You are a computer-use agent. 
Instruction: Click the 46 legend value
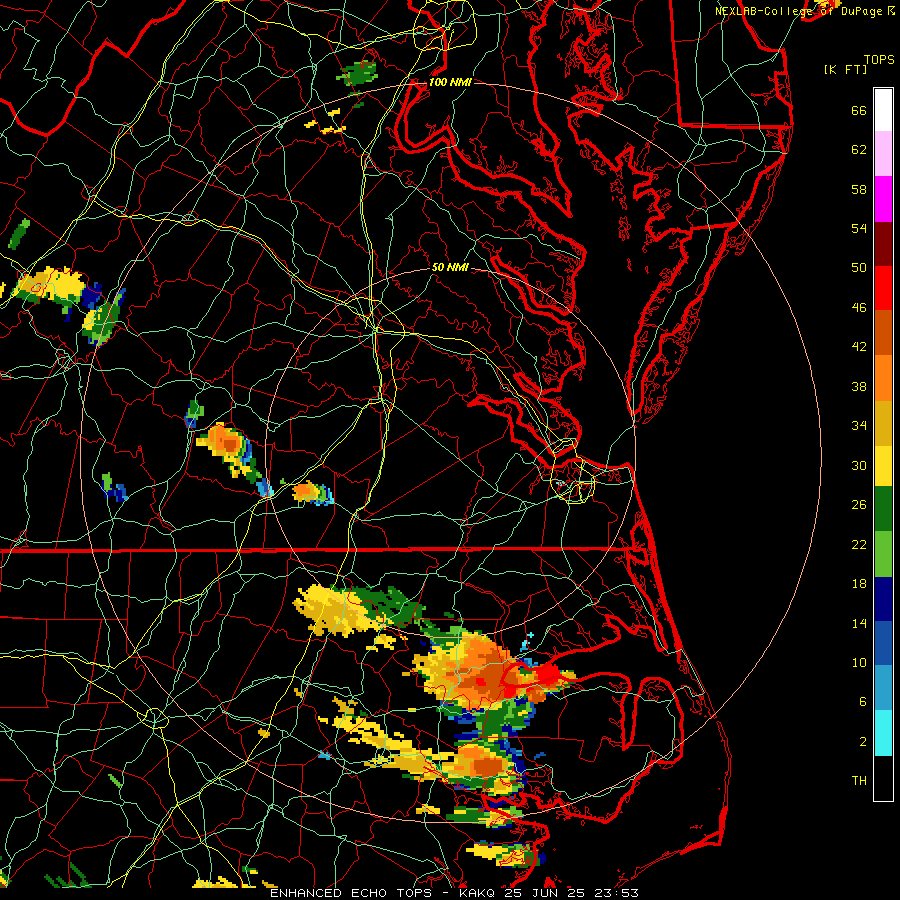tap(859, 308)
